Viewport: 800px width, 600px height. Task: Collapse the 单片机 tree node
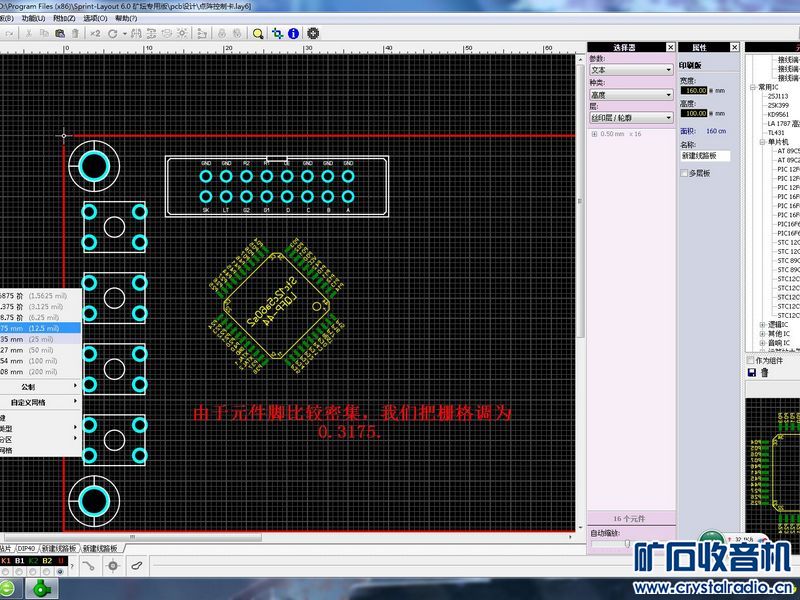[x=761, y=142]
